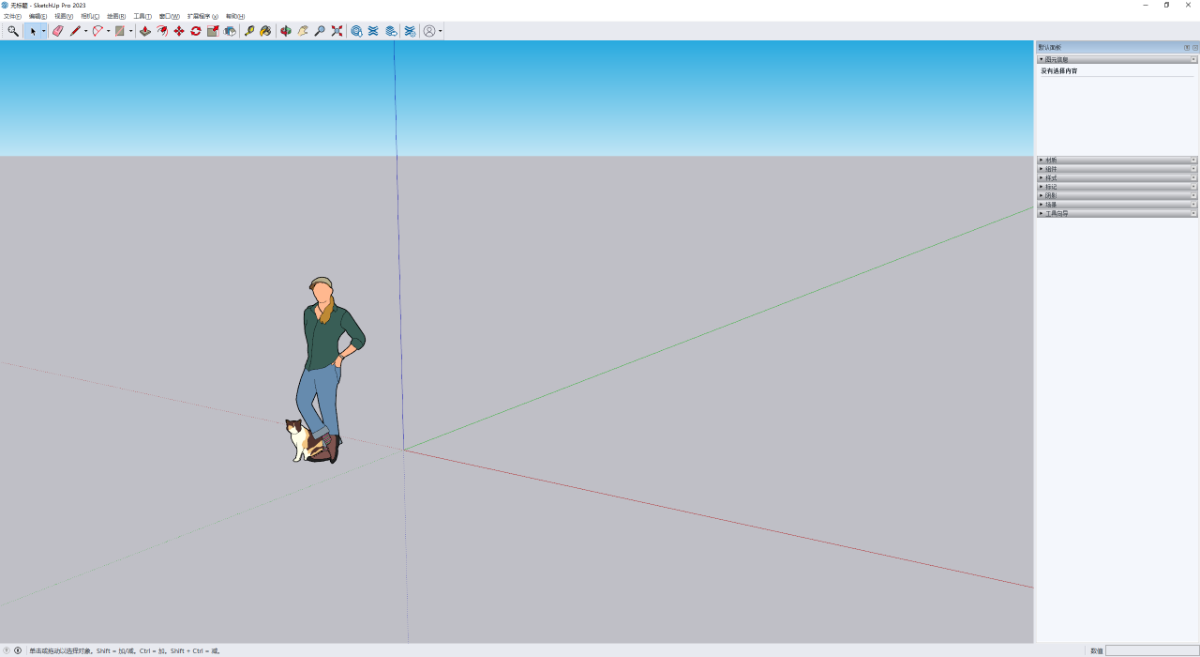The image size is (1200, 657).
Task: Select the Rectangle shape tool
Action: tap(120, 31)
